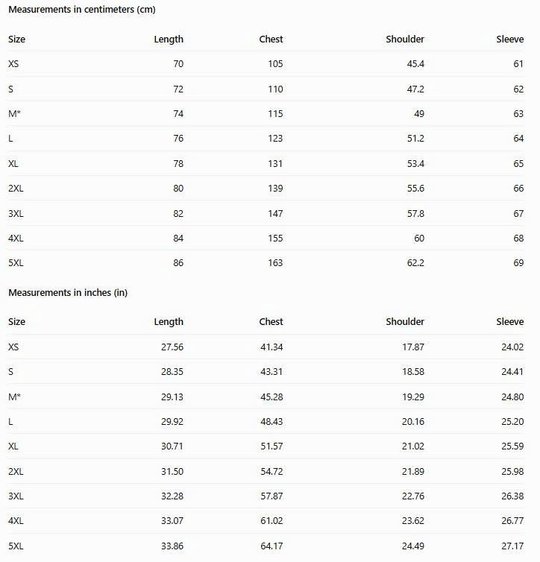
Task: Click the length value 27.56 for XS
Action: point(172,347)
